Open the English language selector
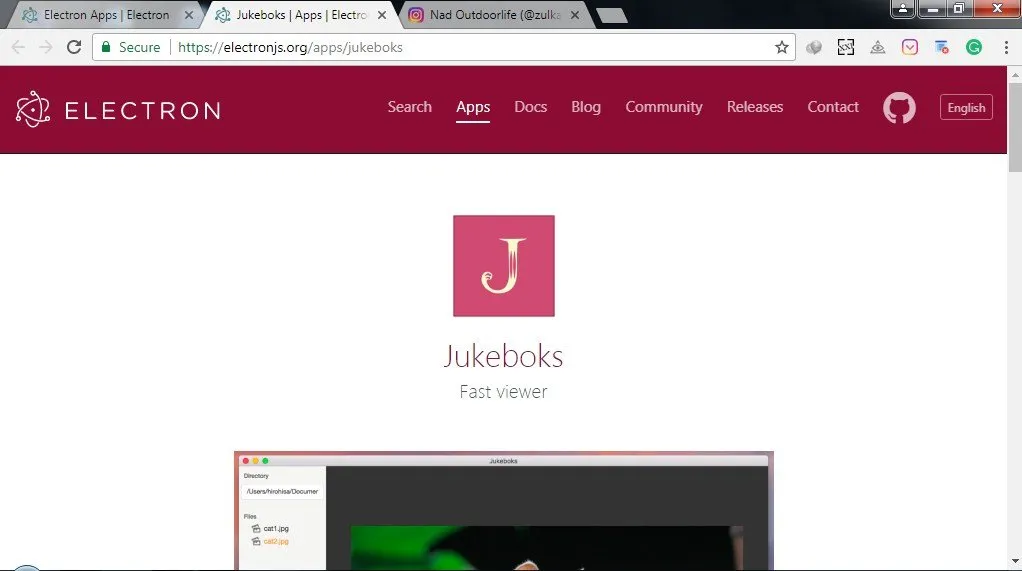The width and height of the screenshot is (1022, 571). tap(966, 108)
